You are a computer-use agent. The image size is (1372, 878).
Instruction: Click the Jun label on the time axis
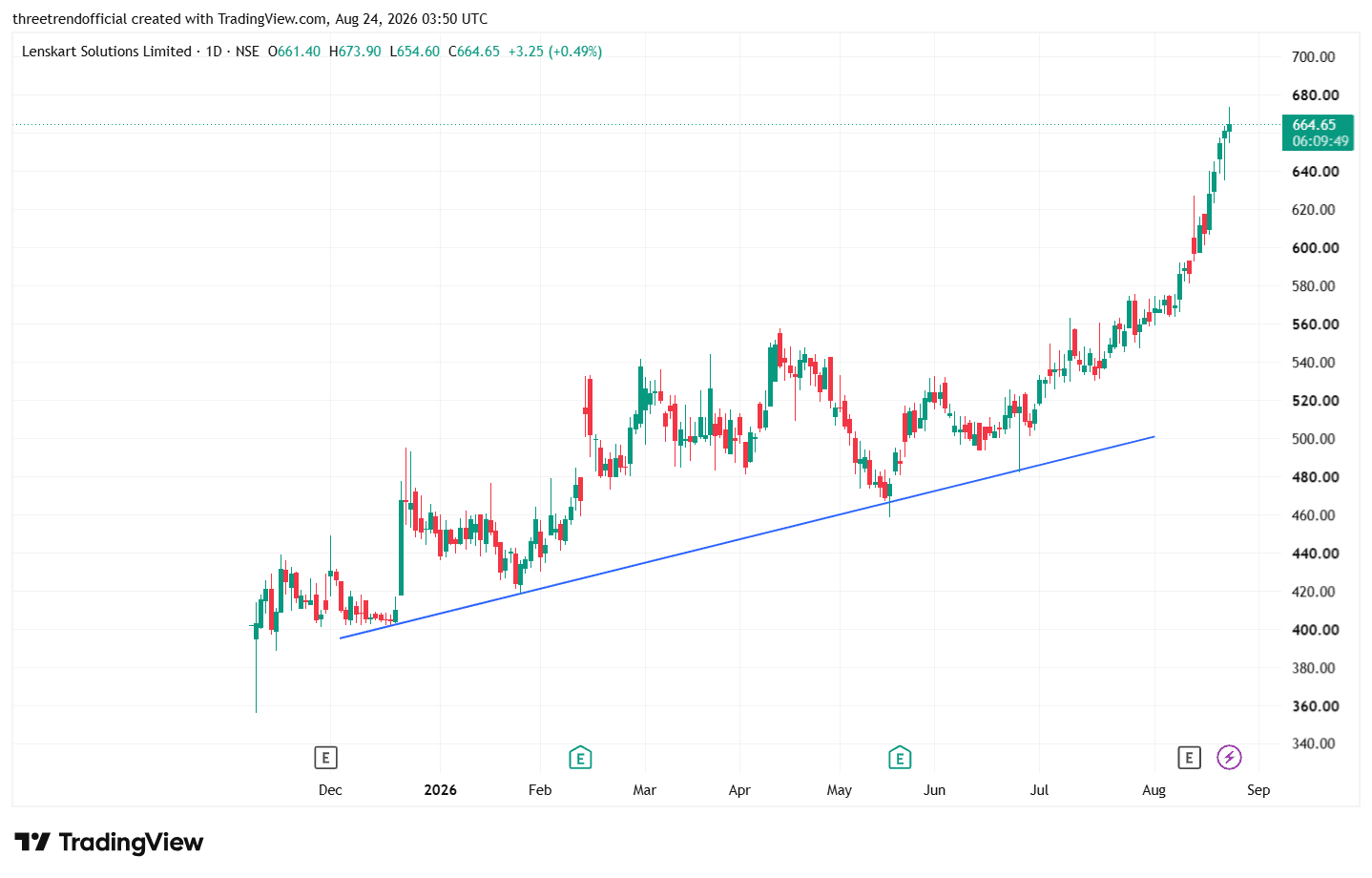[935, 790]
